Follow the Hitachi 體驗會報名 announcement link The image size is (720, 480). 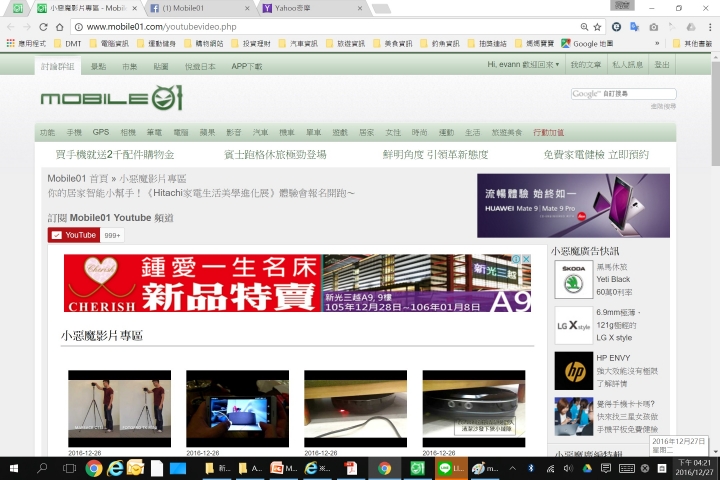click(201, 193)
